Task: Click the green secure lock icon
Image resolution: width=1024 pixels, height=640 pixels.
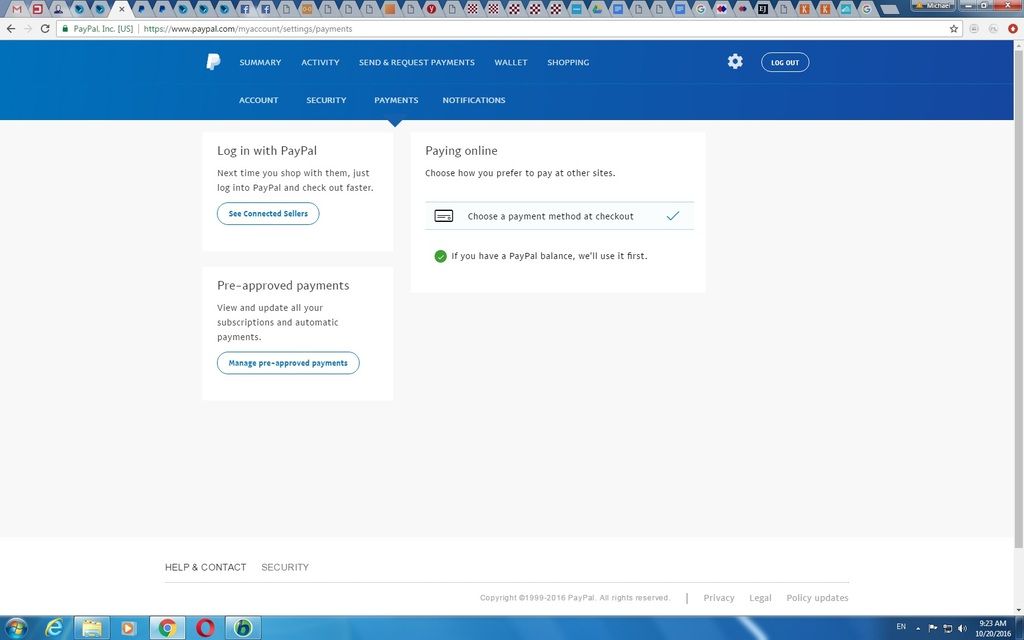Action: coord(65,29)
